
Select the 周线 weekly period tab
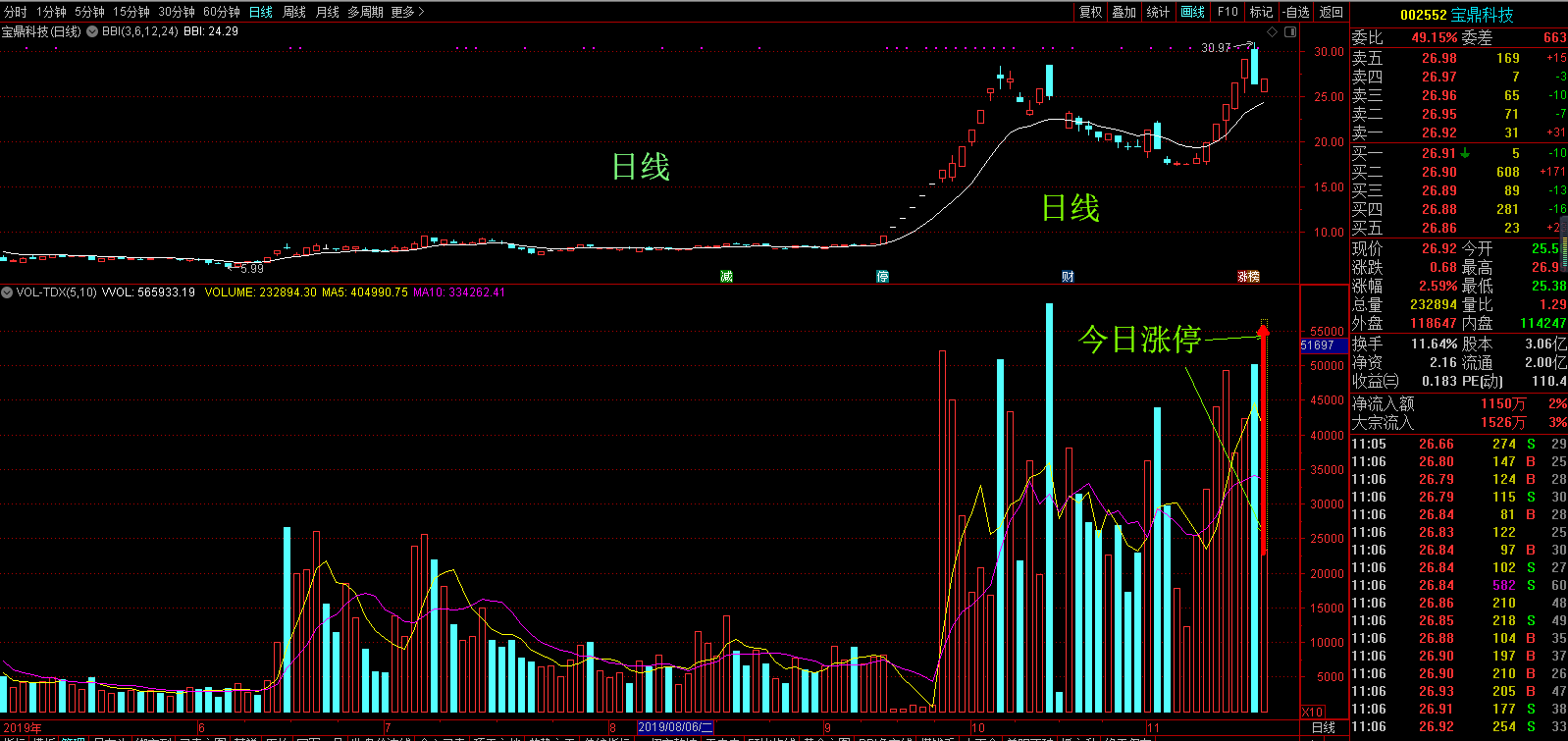point(294,12)
